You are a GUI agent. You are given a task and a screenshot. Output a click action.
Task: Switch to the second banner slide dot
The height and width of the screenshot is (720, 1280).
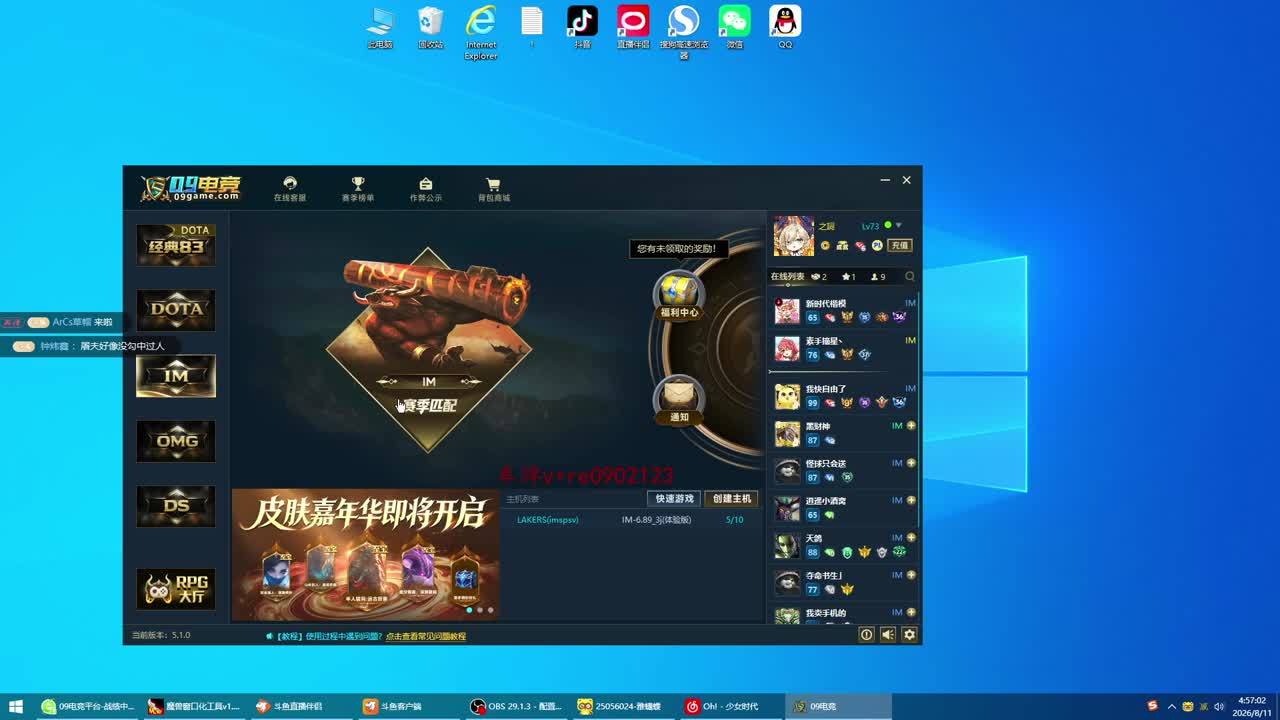(480, 609)
